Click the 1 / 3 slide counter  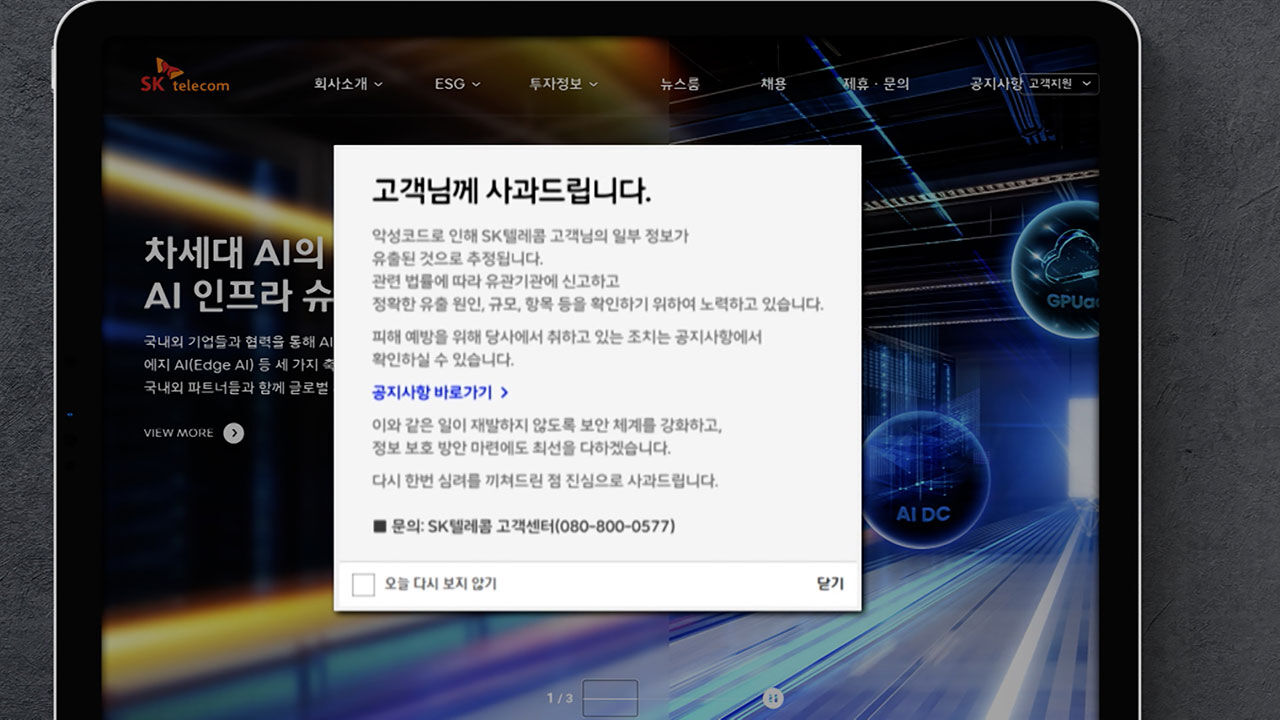(560, 698)
